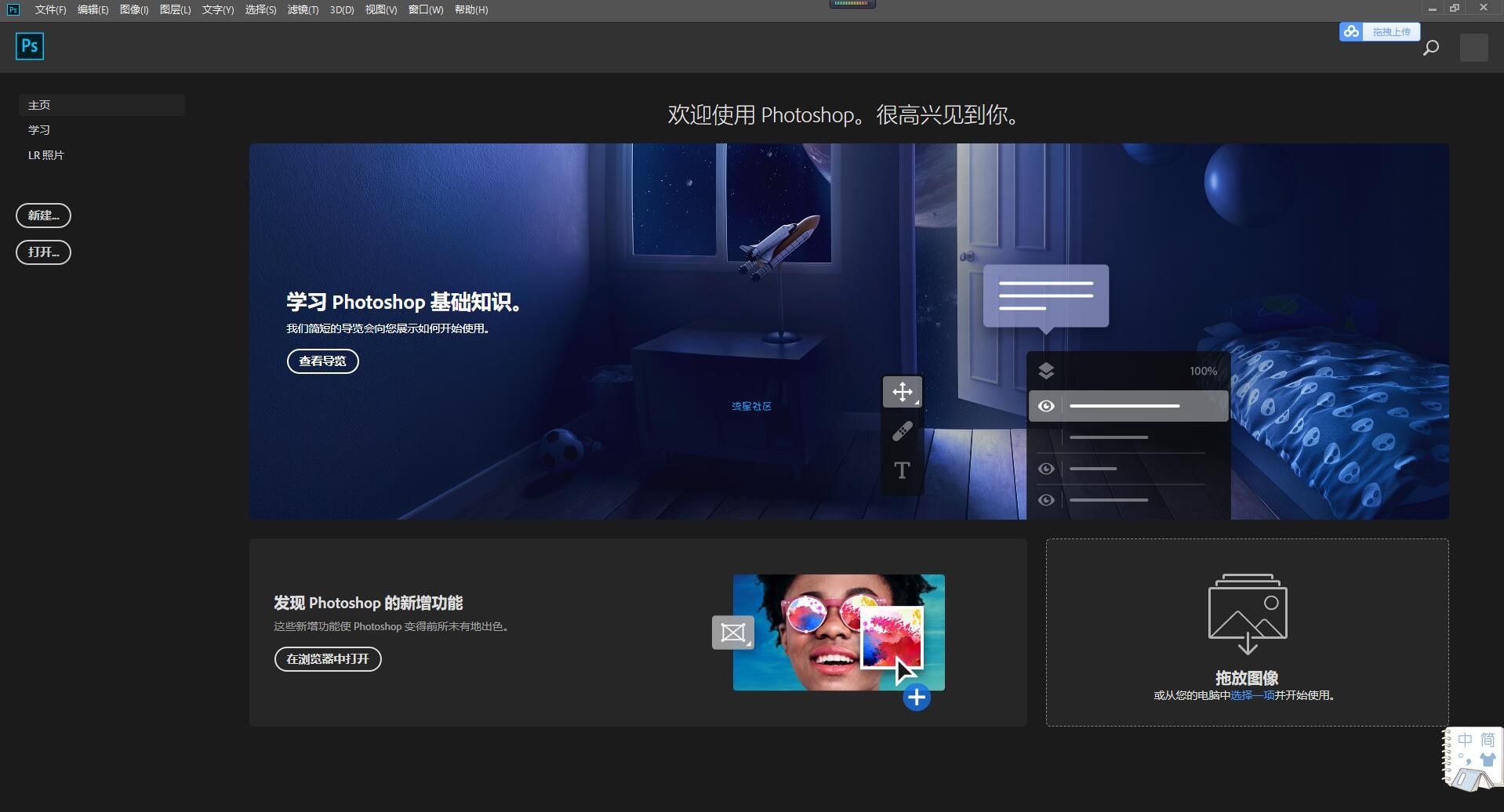Minimize the Photoshop window
The width and height of the screenshot is (1504, 812).
click(1432, 9)
